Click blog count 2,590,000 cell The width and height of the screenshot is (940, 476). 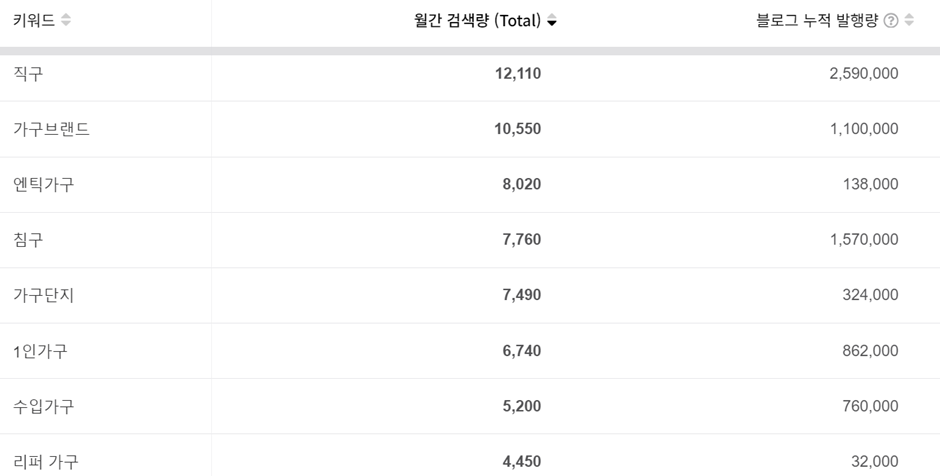[864, 74]
